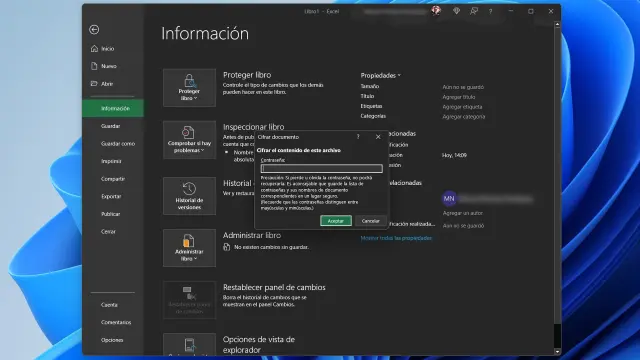The image size is (640, 360).
Task: Open Historial de versiones button
Action: click(189, 196)
